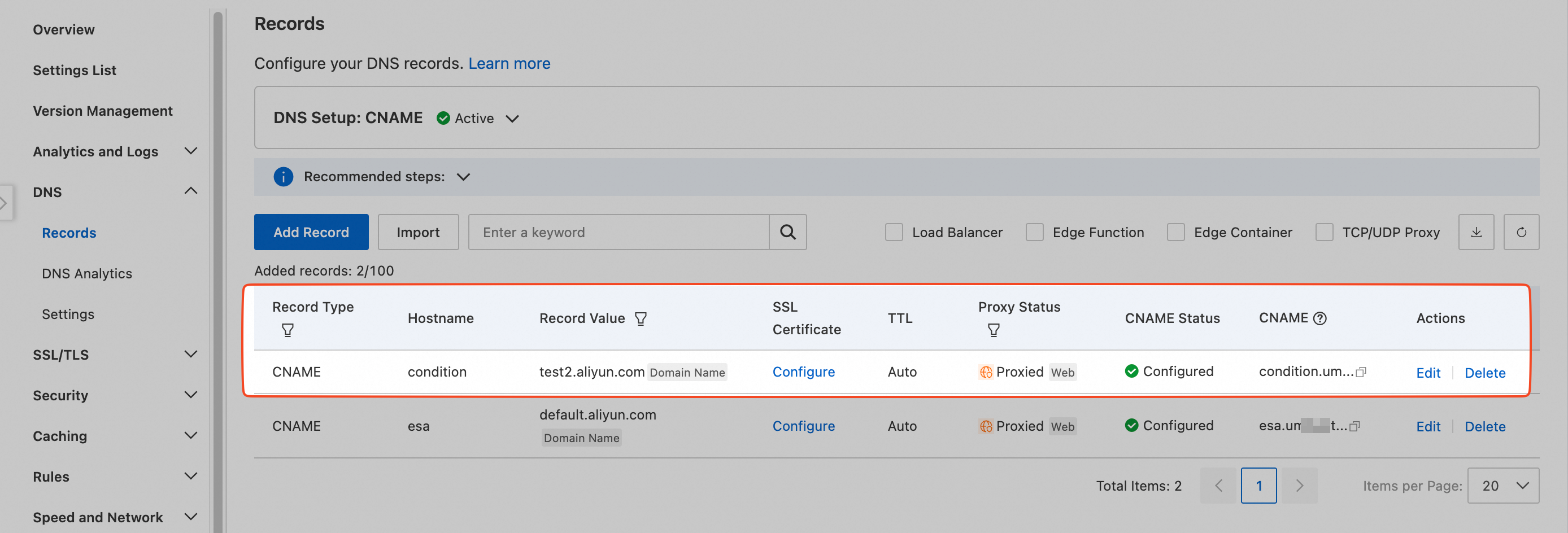
Task: Click the Add Record button
Action: point(311,232)
